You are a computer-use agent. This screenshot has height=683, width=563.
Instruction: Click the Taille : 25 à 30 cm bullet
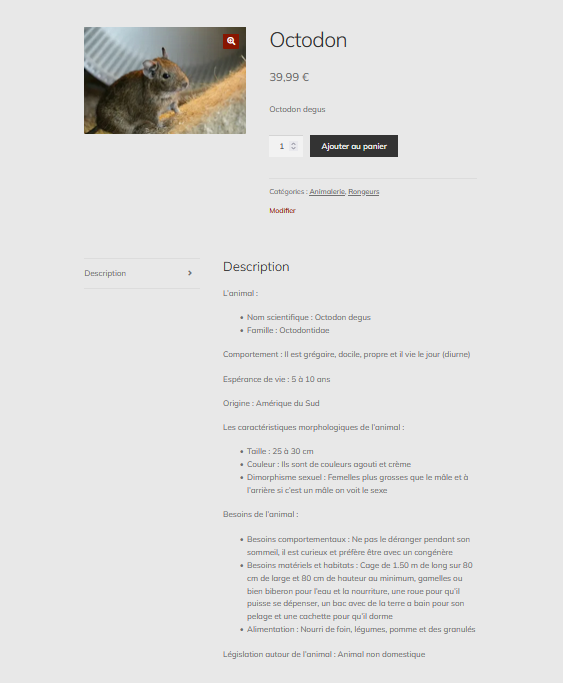[x=280, y=451]
